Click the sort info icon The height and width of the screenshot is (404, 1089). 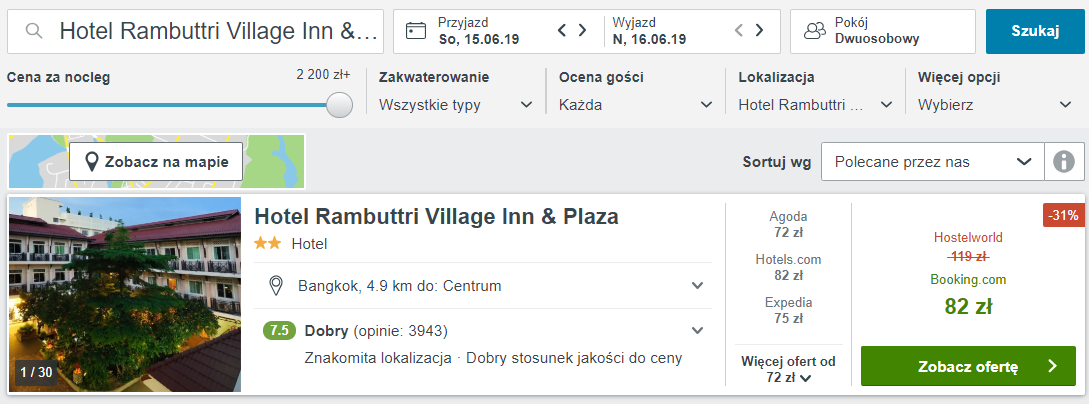point(1063,162)
